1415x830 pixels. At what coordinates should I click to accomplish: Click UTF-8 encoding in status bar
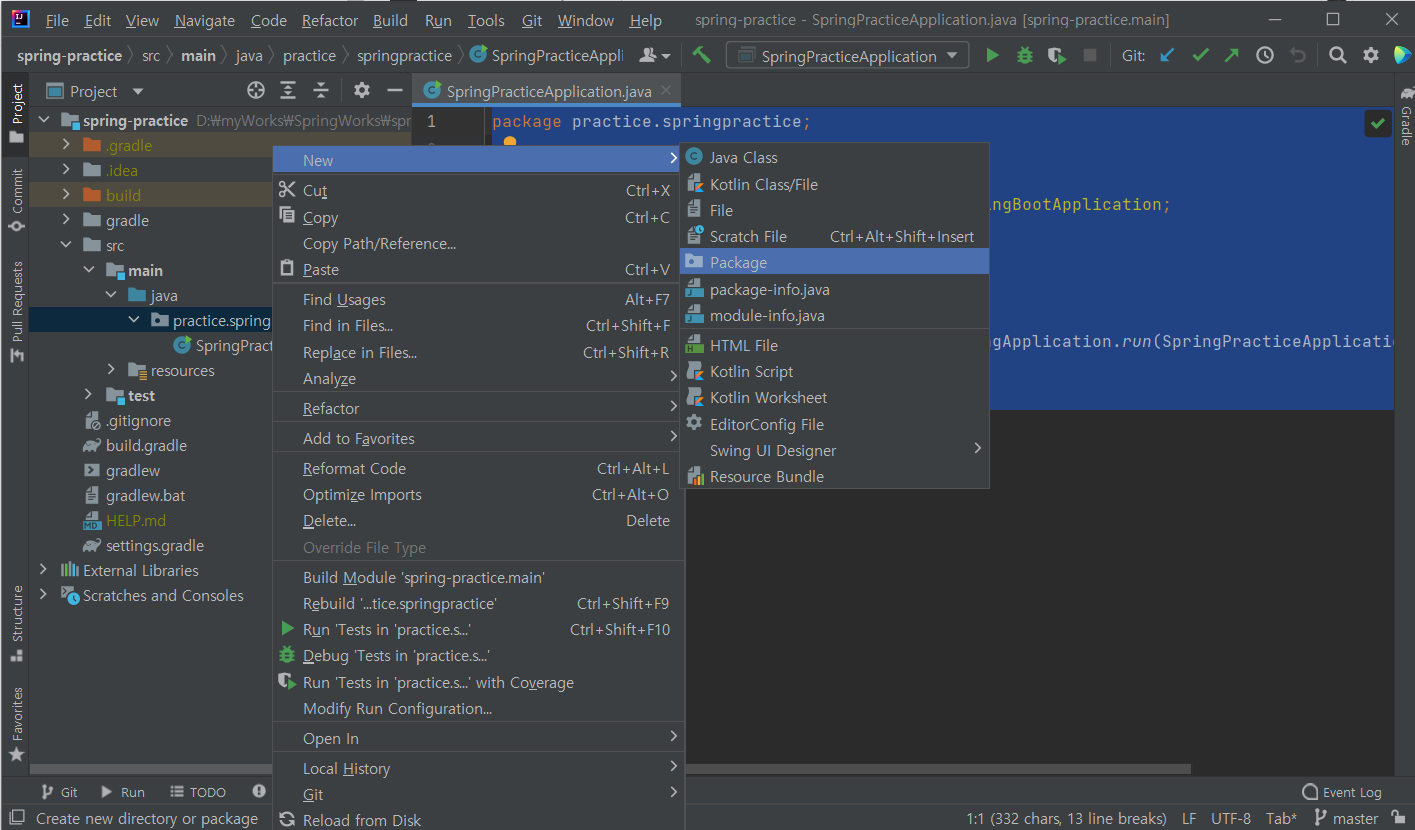(1231, 818)
